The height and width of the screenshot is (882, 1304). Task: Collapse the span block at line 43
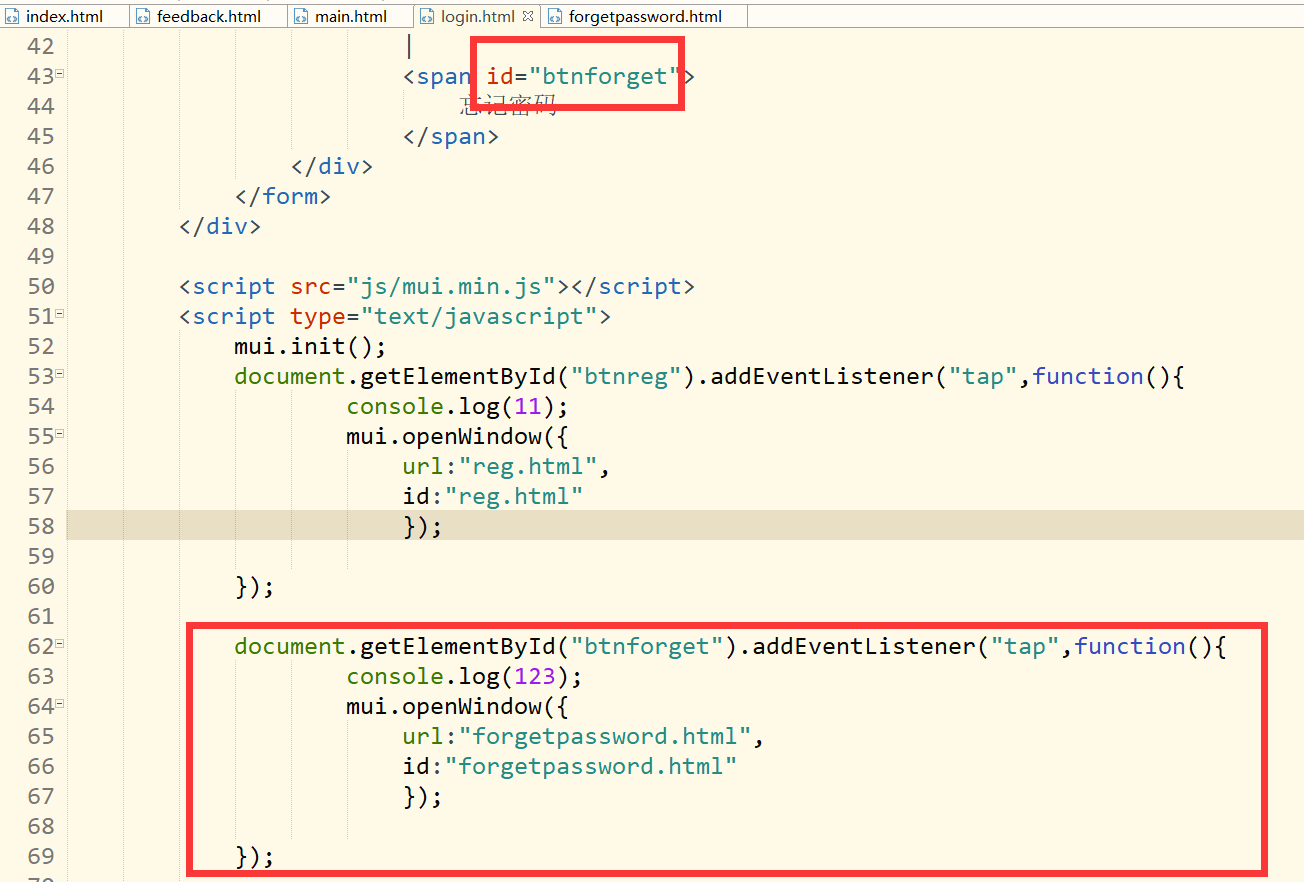pos(61,74)
